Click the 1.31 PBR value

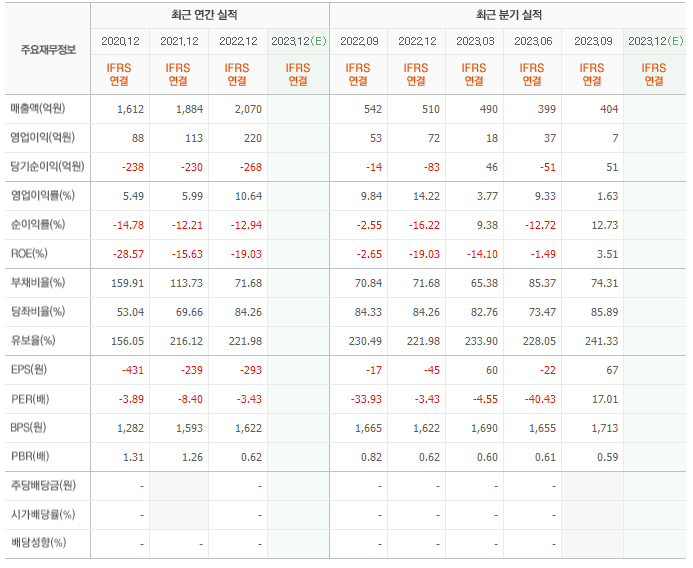[133, 457]
